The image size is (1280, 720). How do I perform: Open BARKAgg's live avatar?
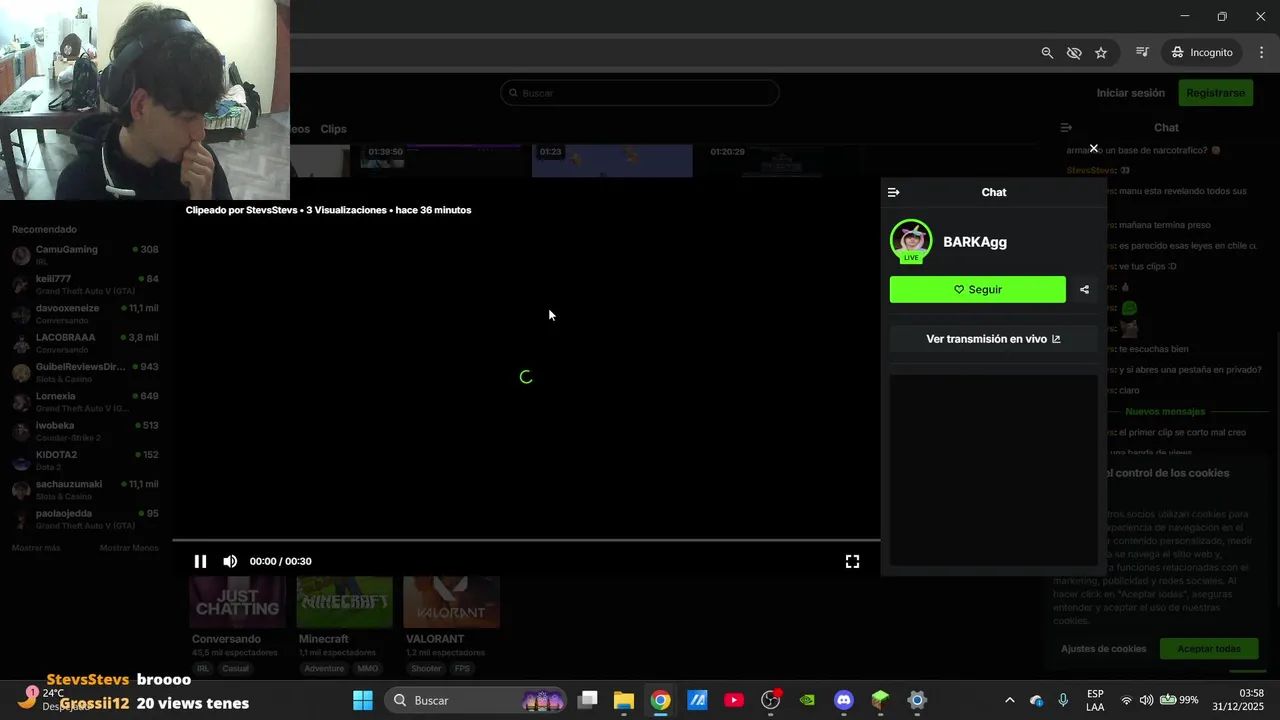coord(911,241)
